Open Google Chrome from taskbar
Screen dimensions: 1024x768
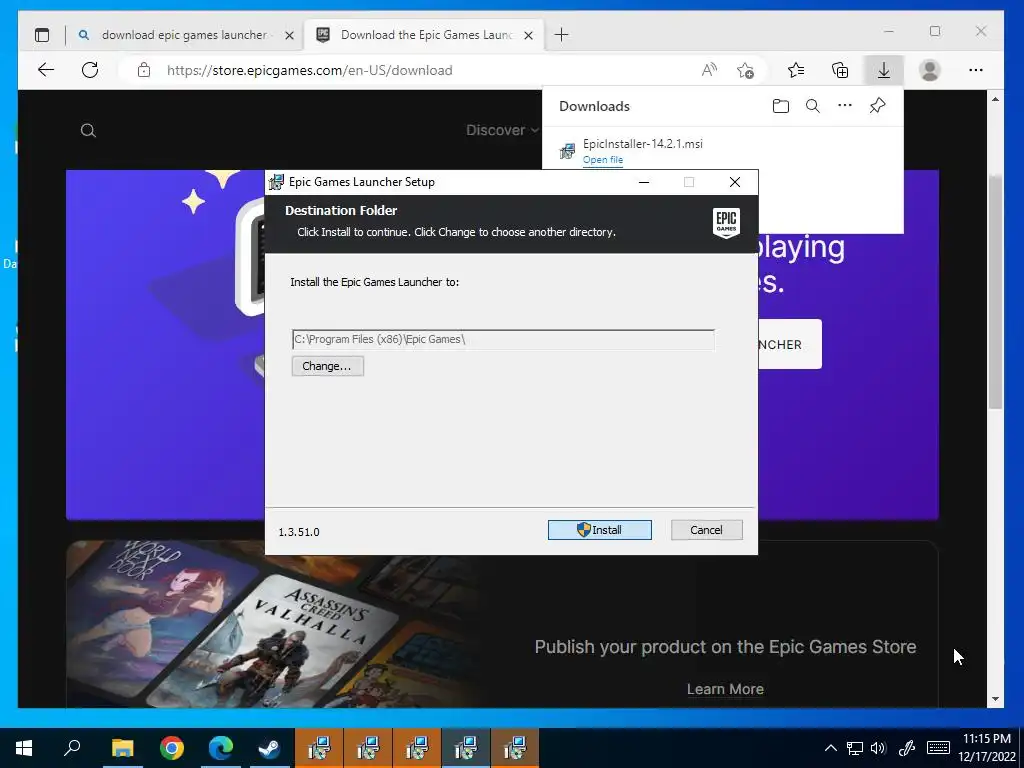(172, 748)
